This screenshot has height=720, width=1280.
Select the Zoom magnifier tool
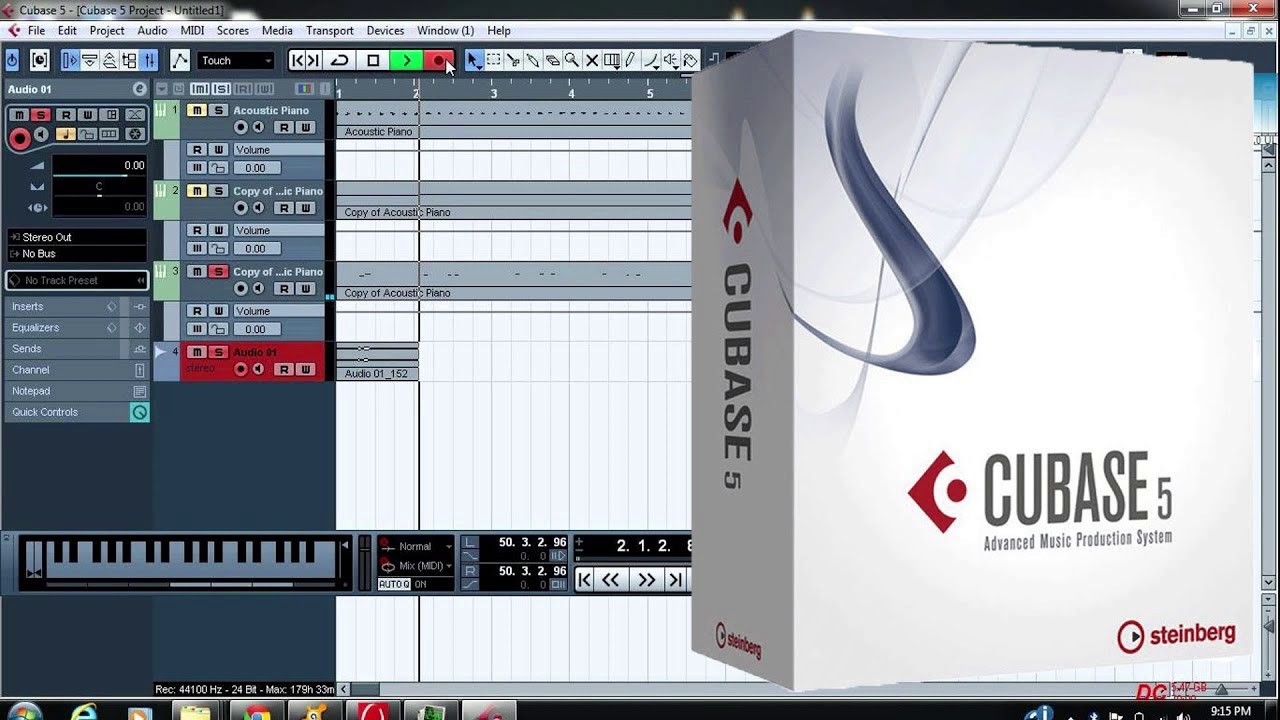tap(572, 61)
